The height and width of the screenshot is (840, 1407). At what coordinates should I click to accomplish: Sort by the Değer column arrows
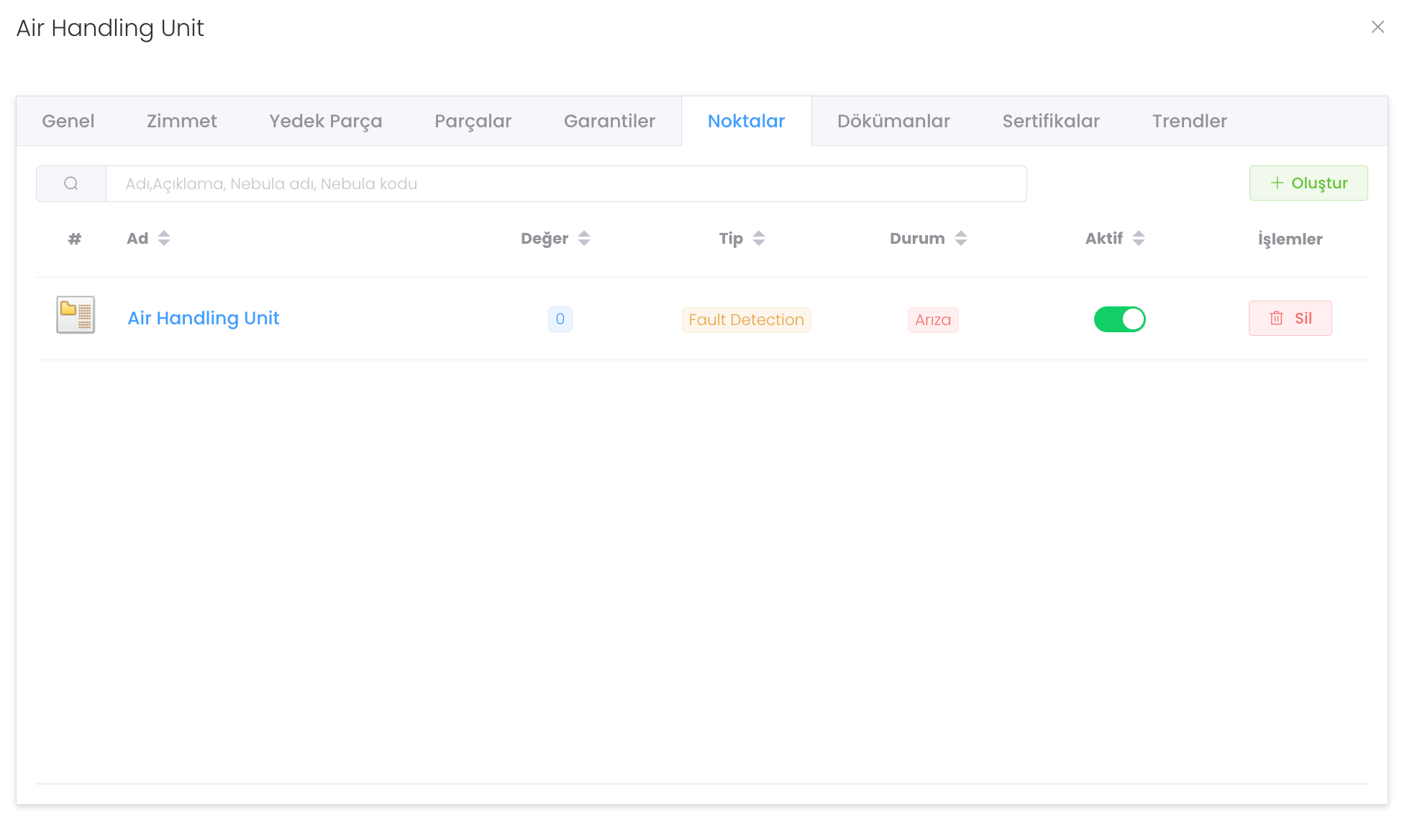click(584, 238)
